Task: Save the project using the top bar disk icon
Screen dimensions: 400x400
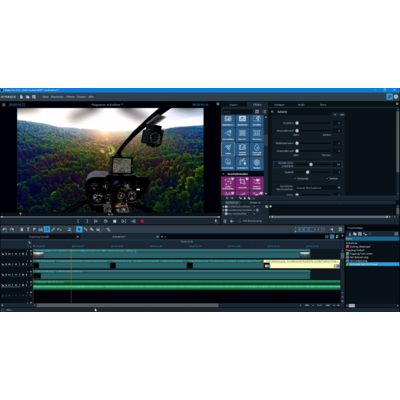Action: 34,97
